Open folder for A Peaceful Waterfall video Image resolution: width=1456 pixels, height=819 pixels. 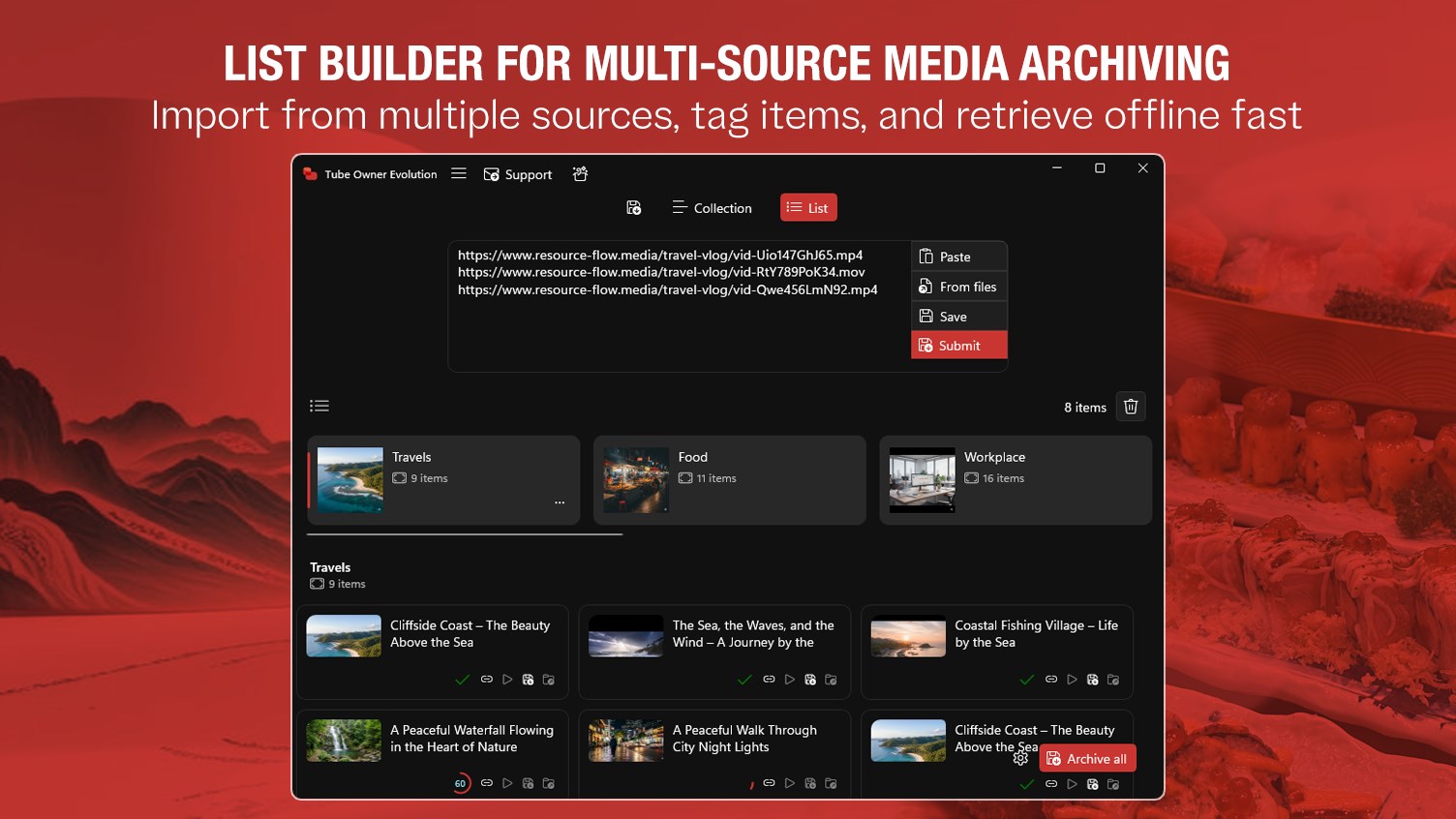pos(549,783)
